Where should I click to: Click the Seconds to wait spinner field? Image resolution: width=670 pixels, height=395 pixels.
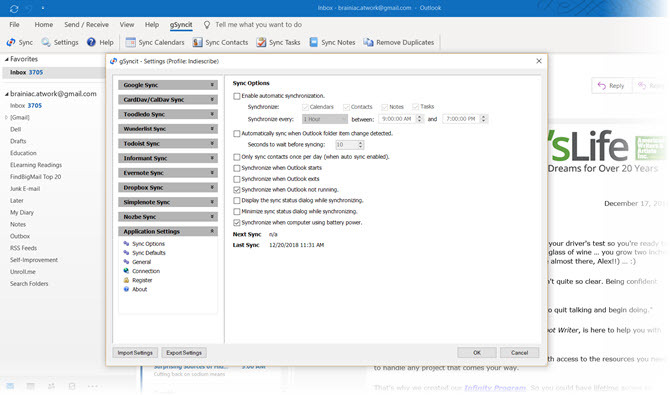point(350,145)
